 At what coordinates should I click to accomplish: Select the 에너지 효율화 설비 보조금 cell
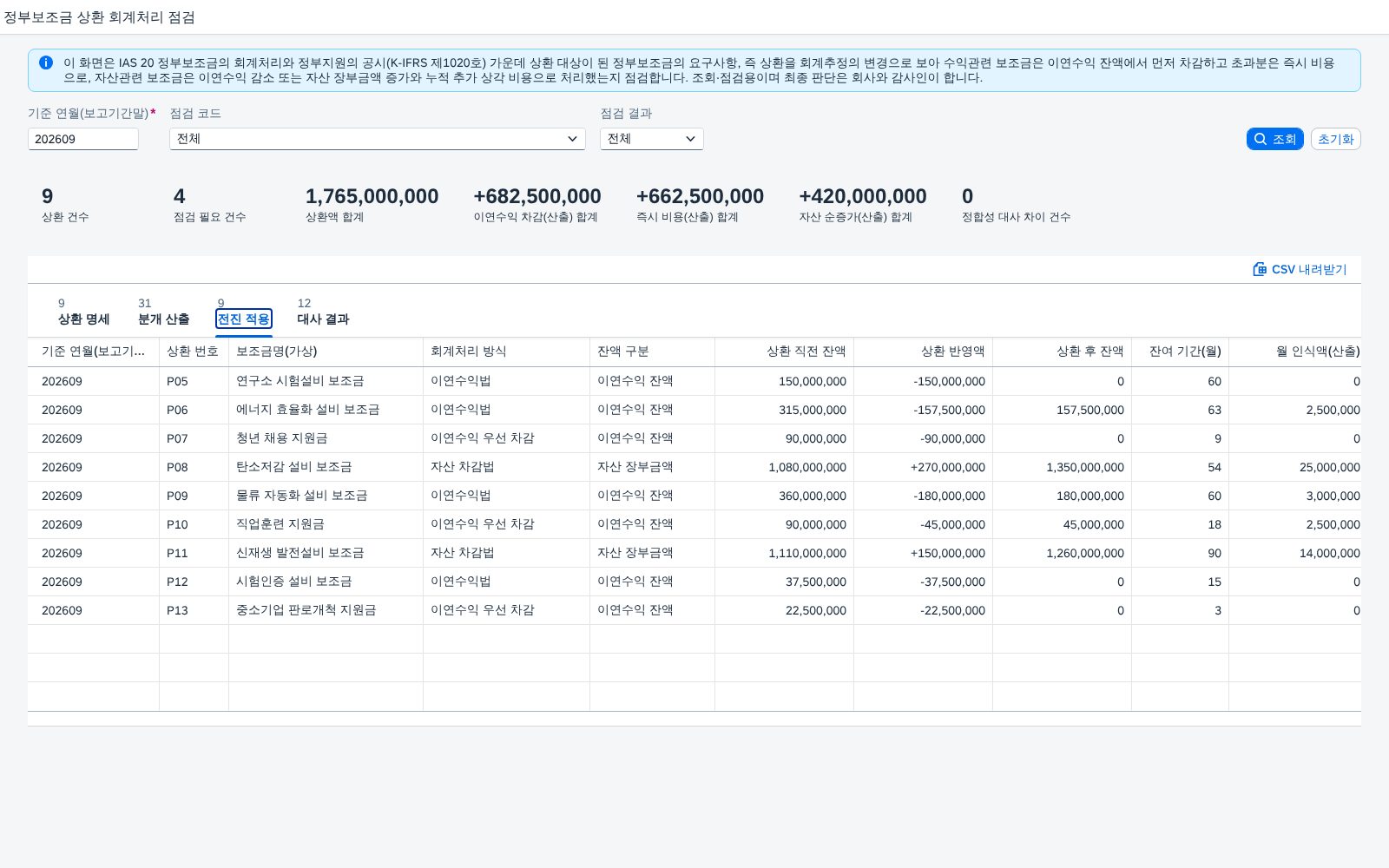326,410
